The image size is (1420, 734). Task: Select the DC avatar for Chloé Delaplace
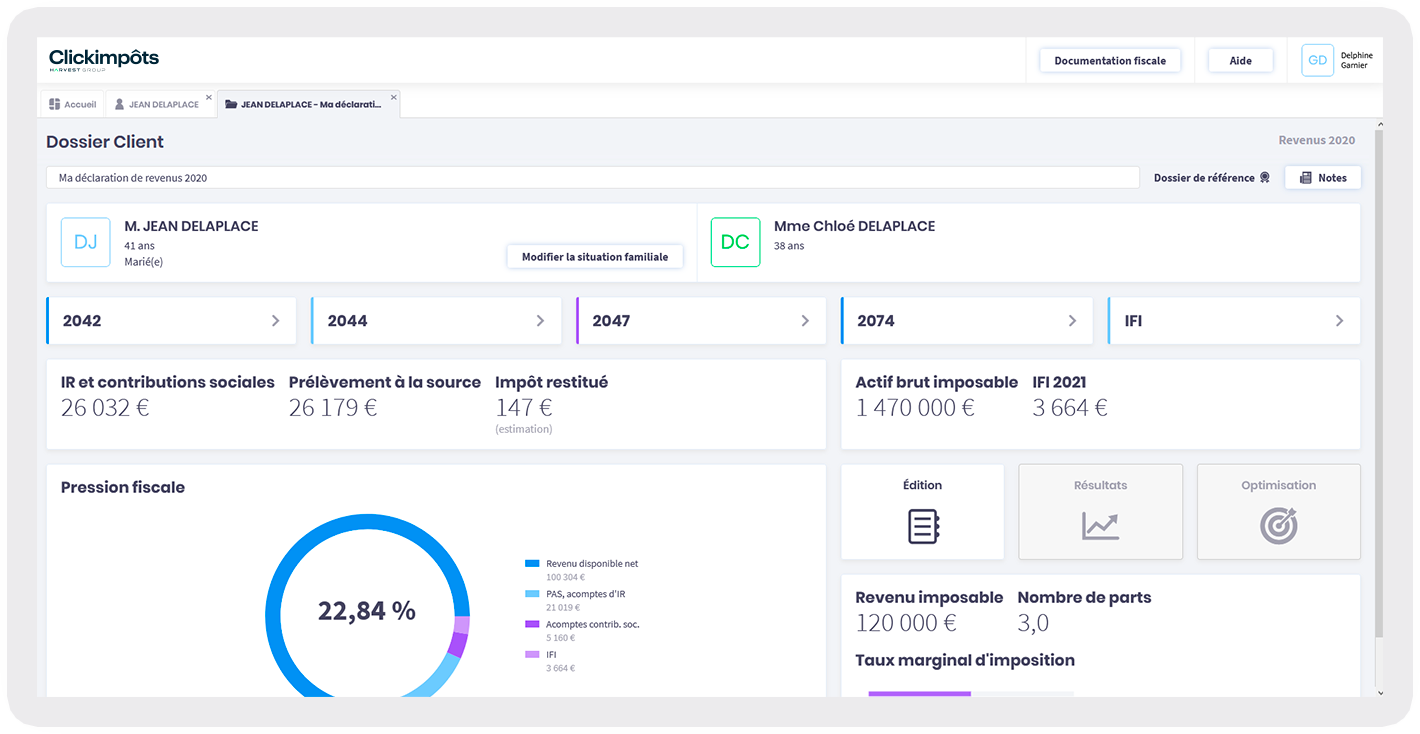coord(735,243)
